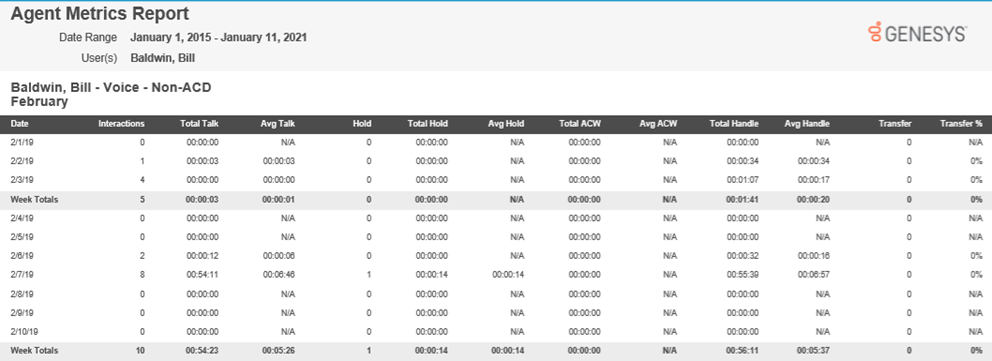The width and height of the screenshot is (992, 361).
Task: Click Avg Talk value 00:00:06 for 2/6/19
Action: (279, 256)
